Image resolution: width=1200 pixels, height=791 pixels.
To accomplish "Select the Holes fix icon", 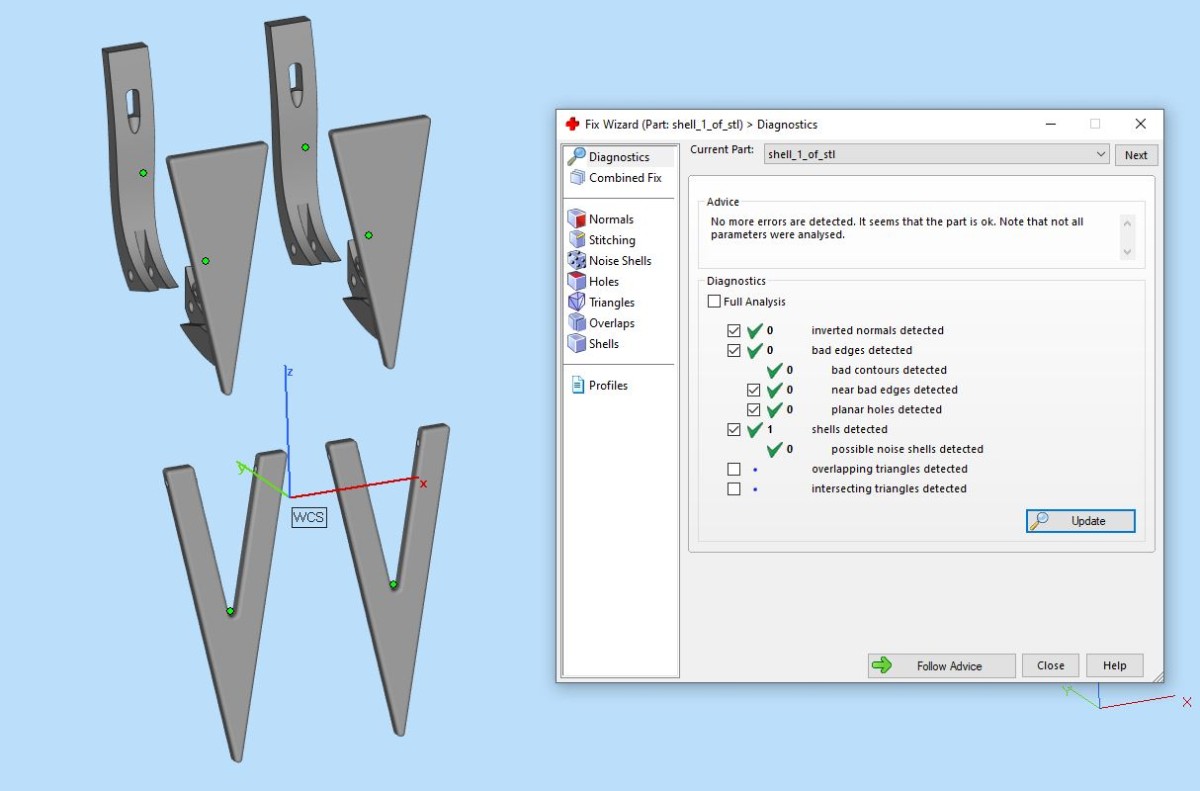I will coord(576,282).
